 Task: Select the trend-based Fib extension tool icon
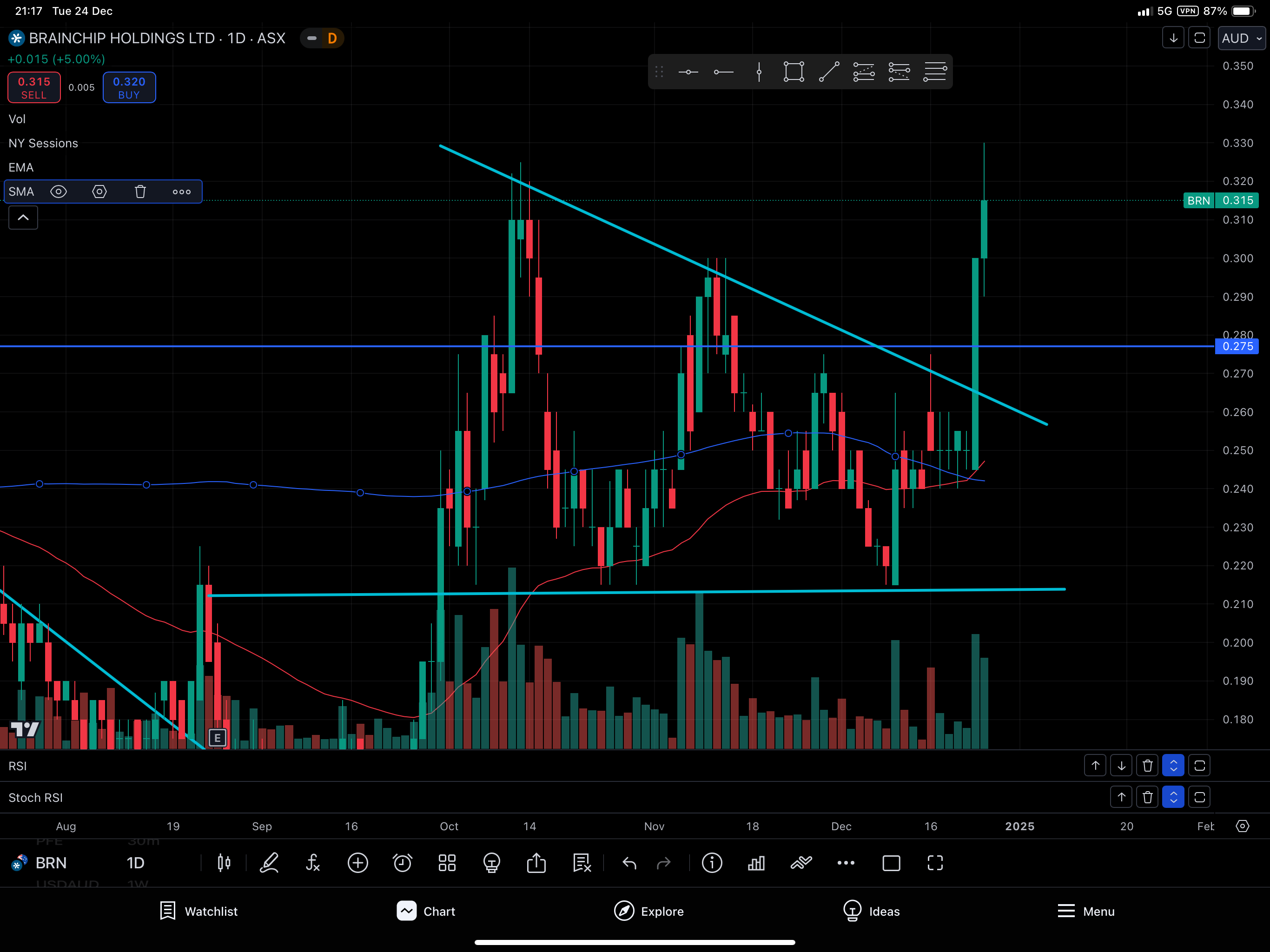(x=899, y=72)
